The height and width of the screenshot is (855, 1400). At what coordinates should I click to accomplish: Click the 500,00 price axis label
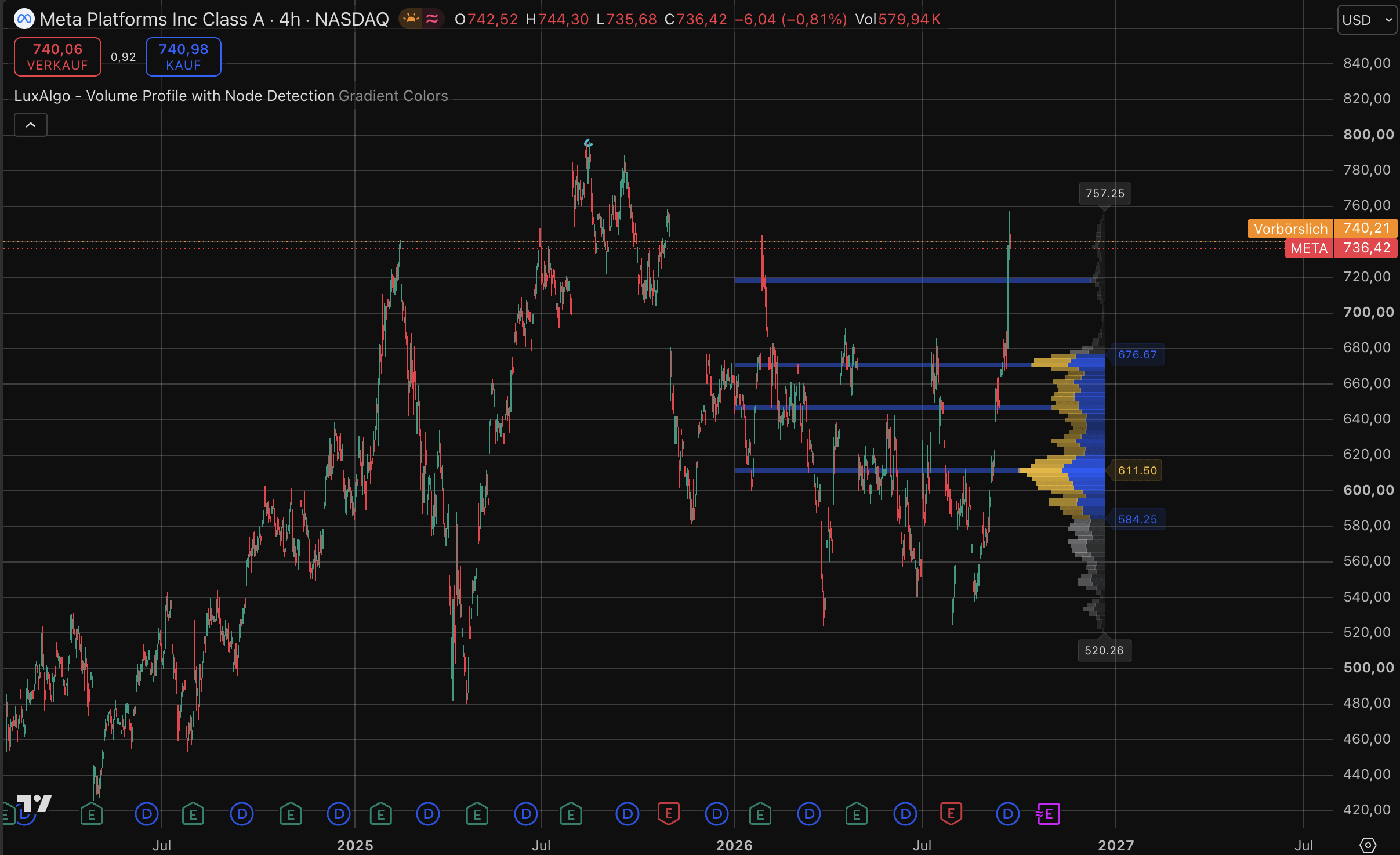click(1369, 668)
